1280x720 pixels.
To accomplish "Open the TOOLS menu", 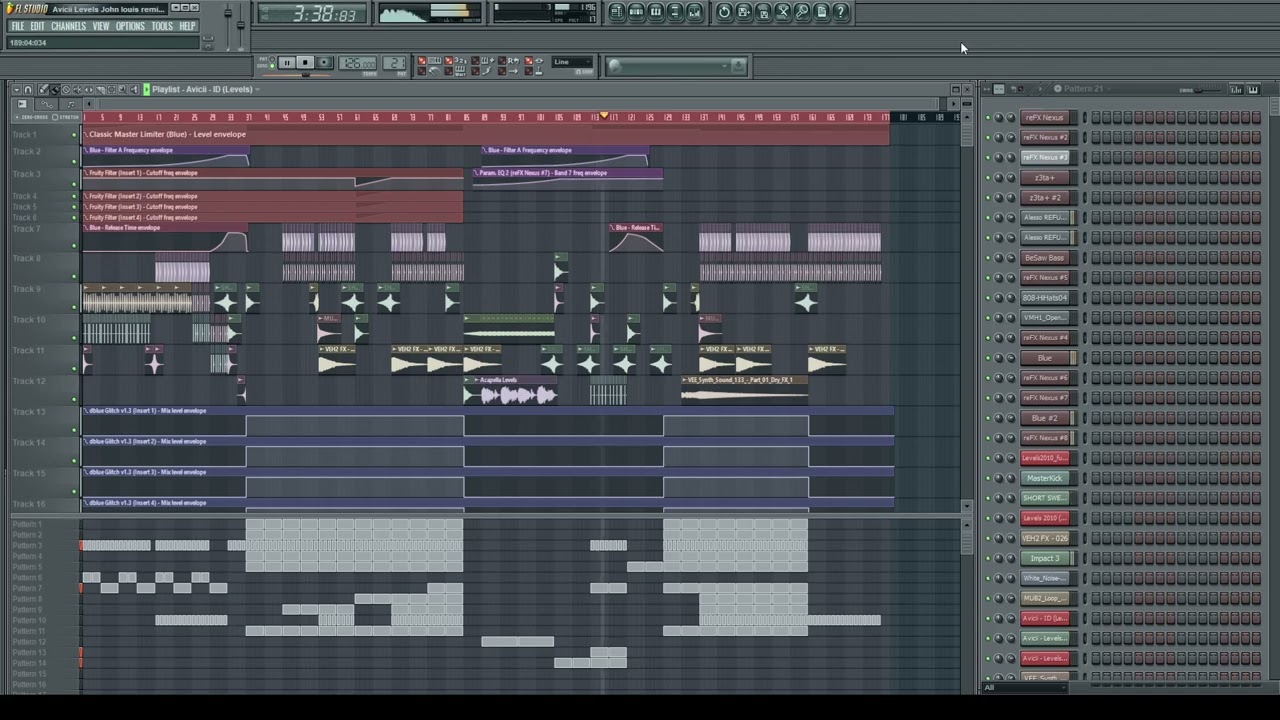I will 162,26.
